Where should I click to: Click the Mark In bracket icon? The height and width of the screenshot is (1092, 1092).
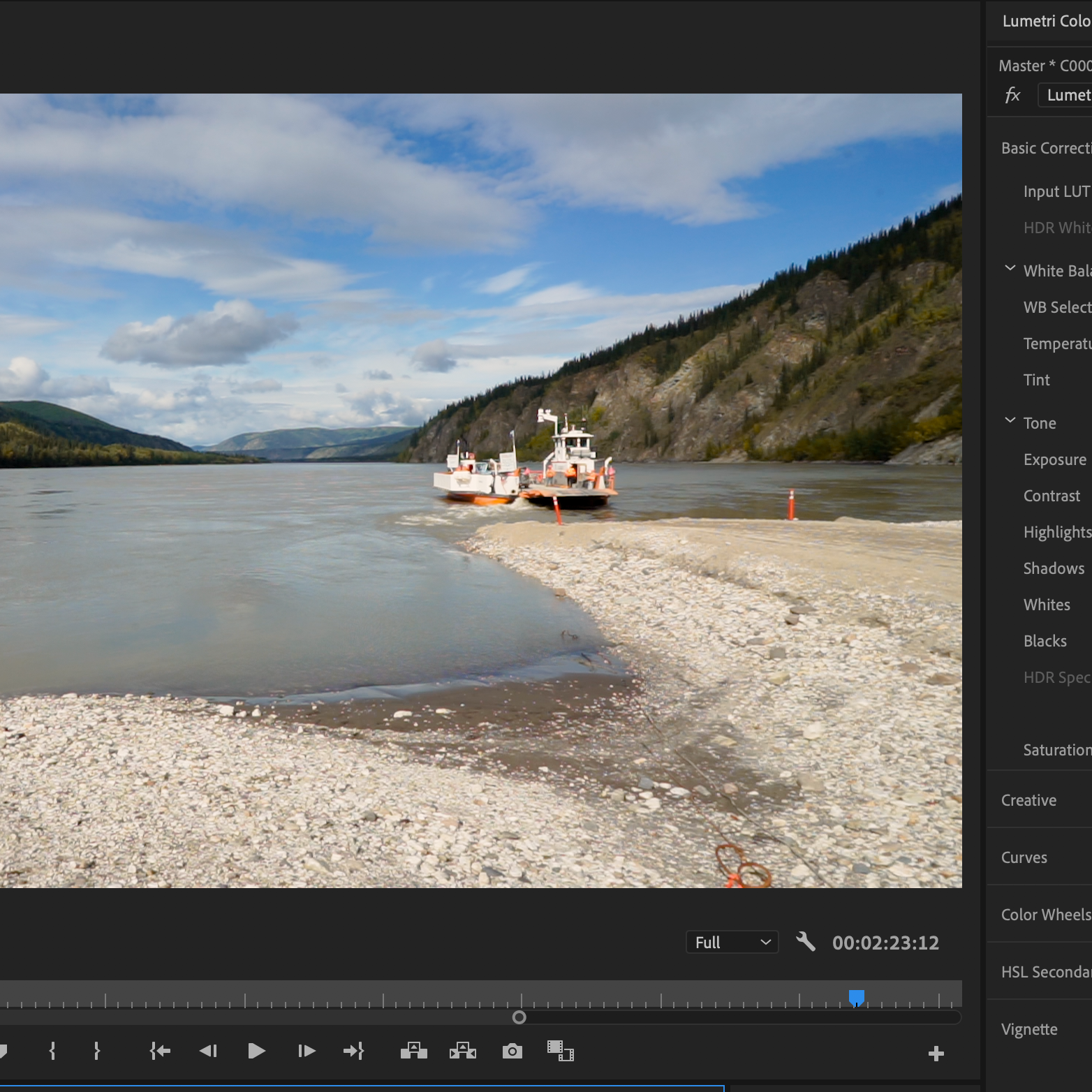coord(52,1051)
